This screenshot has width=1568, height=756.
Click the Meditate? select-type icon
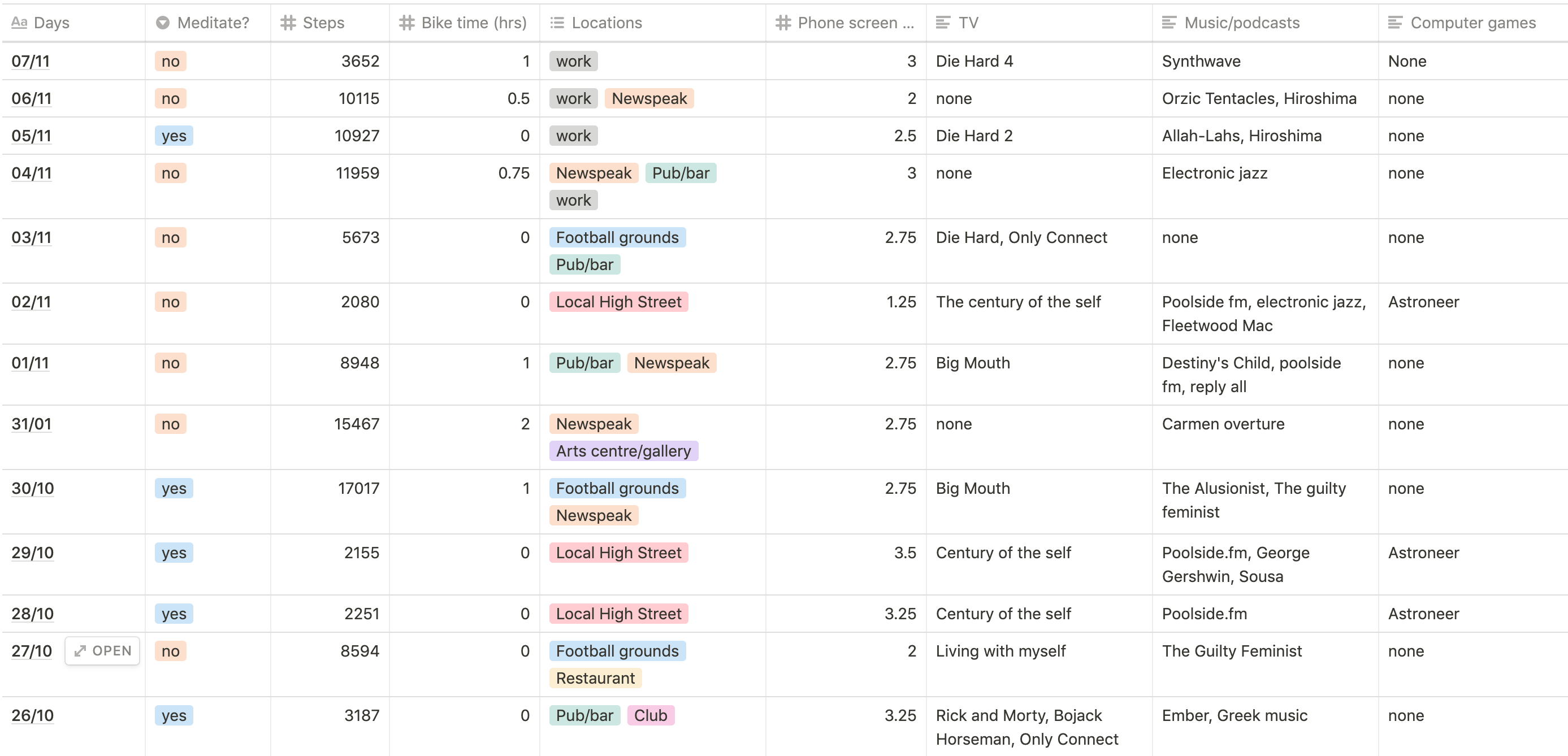pos(163,23)
